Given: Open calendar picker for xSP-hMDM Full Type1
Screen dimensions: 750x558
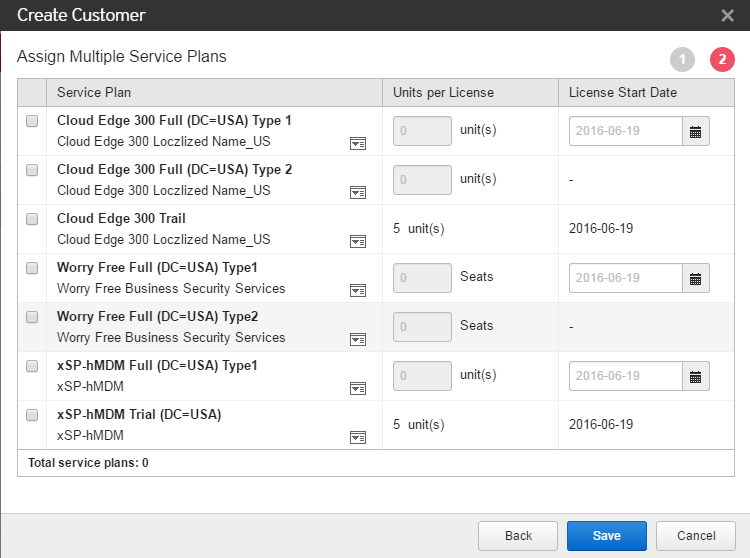Looking at the screenshot, I should [x=696, y=376].
